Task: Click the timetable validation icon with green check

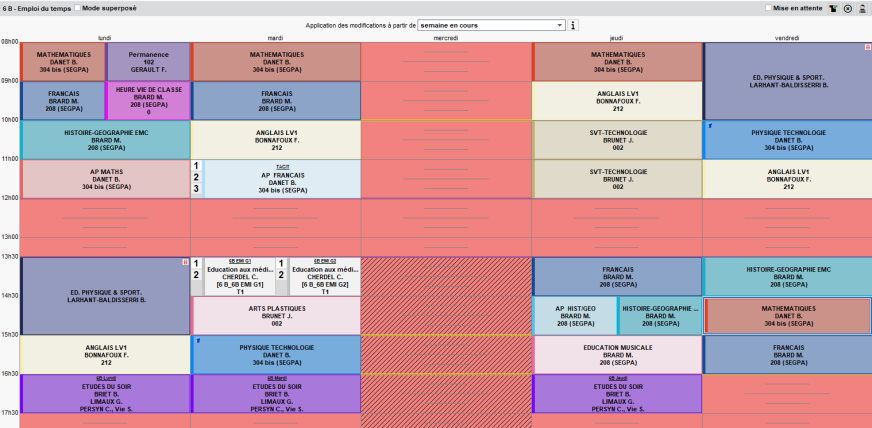Action: [833, 8]
